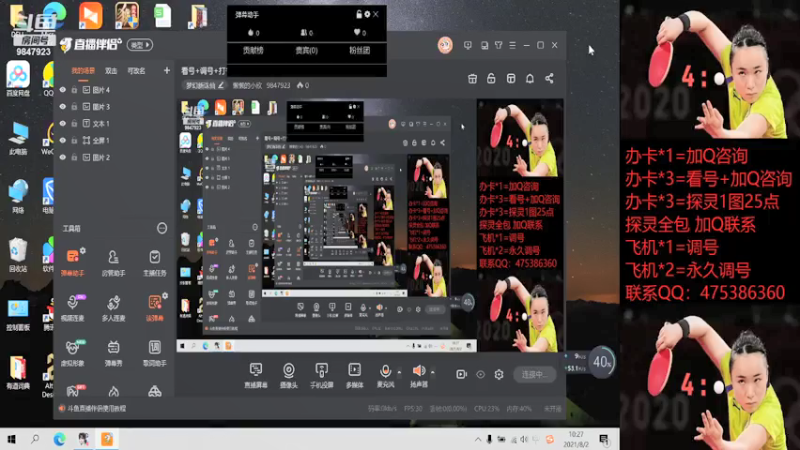Open the flame icon tool at toolbox bottom
Viewport: 800px width, 450px height.
(x=113, y=391)
